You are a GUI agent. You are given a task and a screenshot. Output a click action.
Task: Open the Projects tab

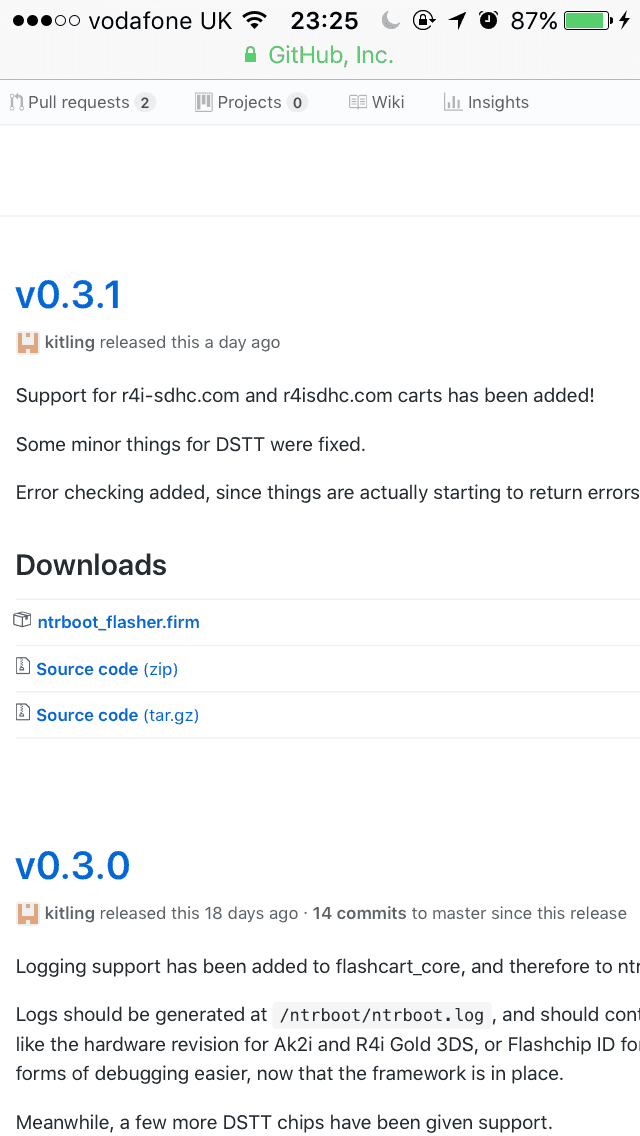click(x=252, y=102)
